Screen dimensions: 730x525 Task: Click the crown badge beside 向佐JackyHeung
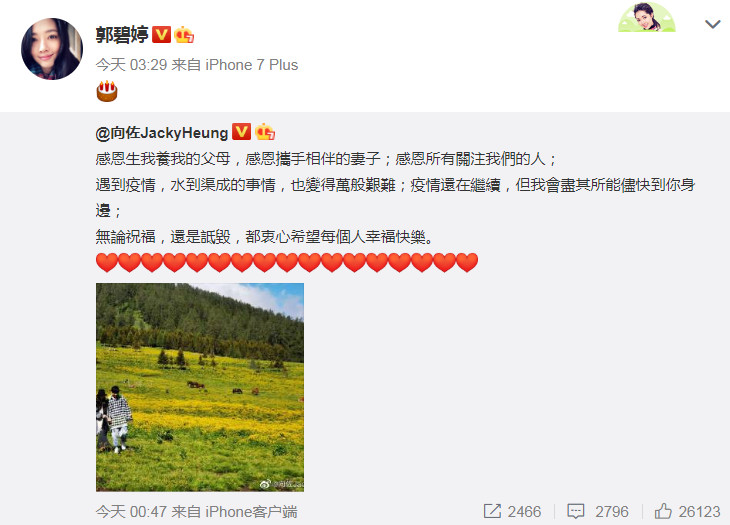264,132
